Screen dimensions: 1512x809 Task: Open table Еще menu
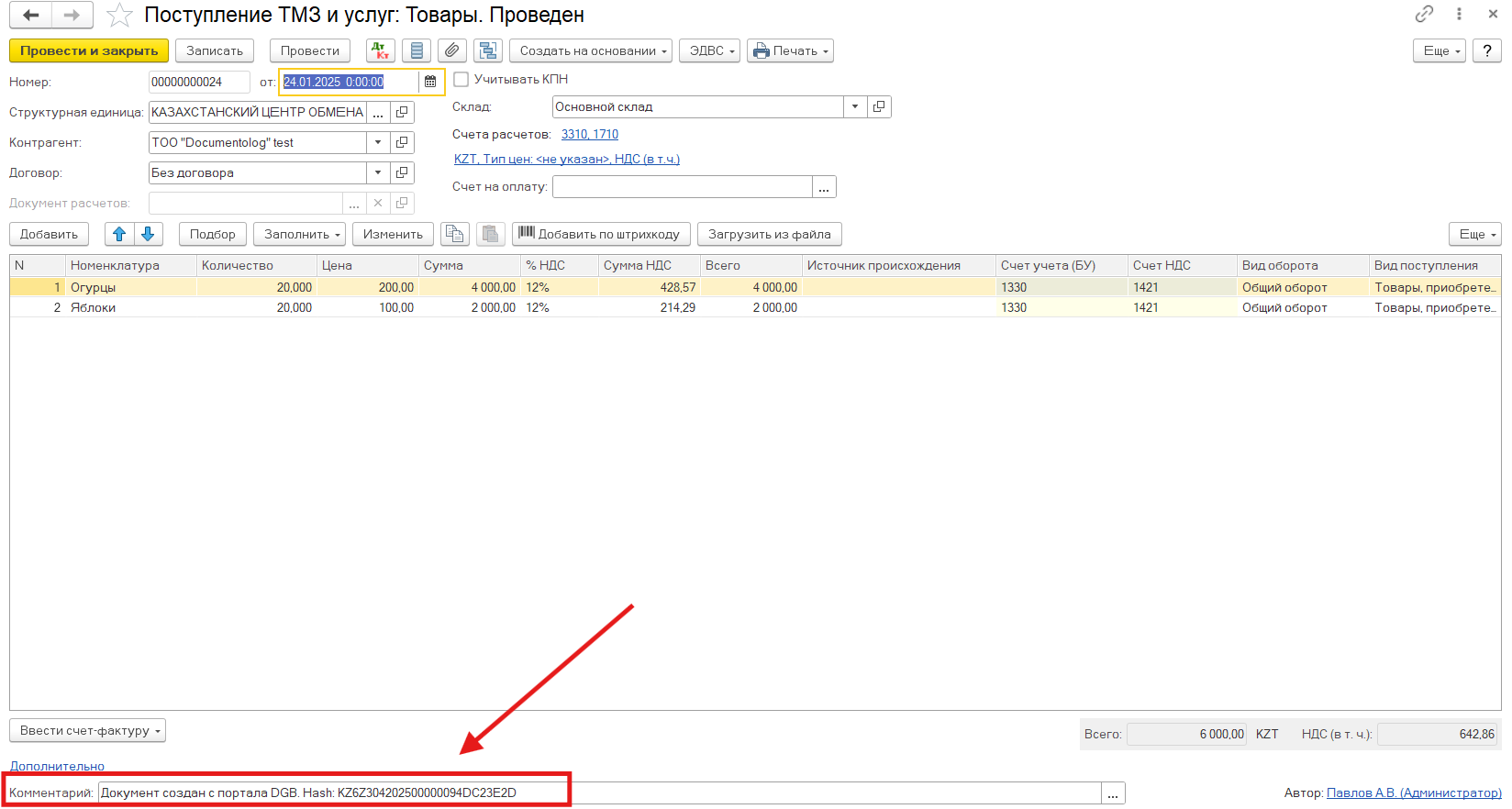coord(1475,234)
